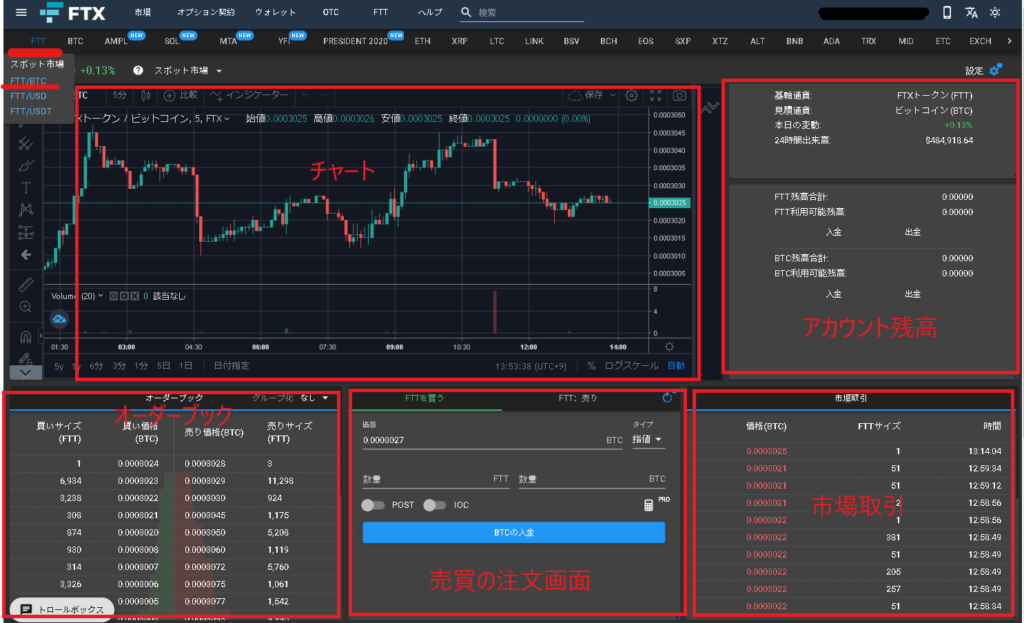Toggle the POST switch
Screen dimensions: 1024x623
point(373,505)
